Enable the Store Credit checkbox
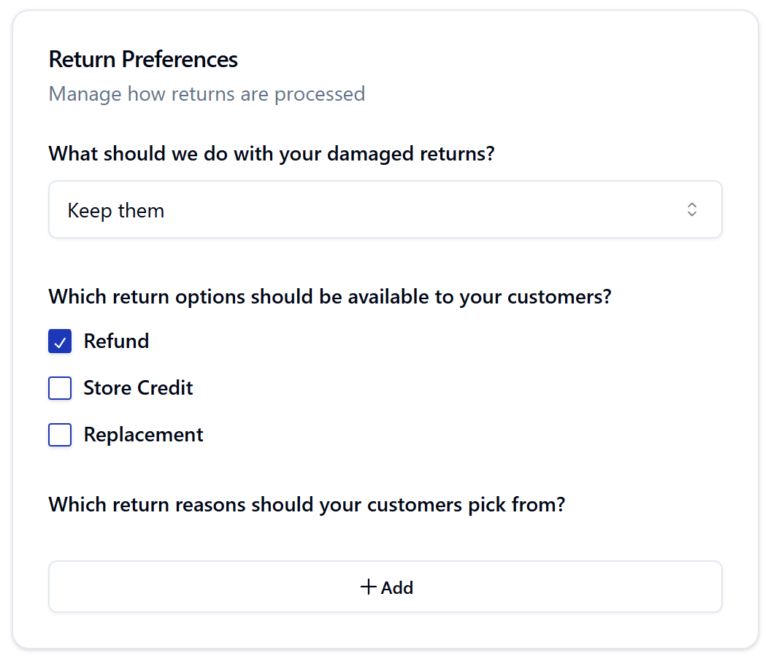768x661 pixels. pos(60,388)
